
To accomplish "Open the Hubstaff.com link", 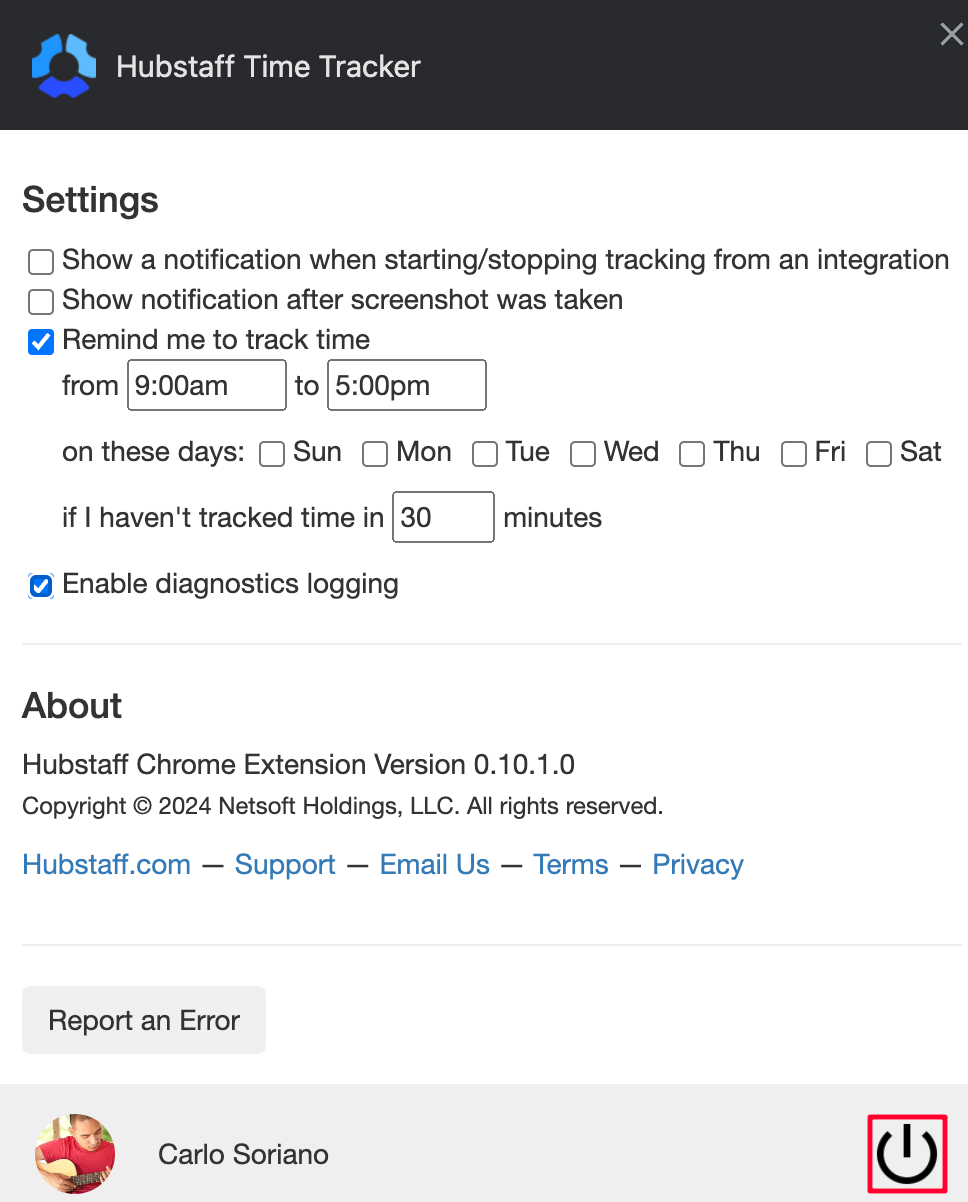I will pos(106,865).
